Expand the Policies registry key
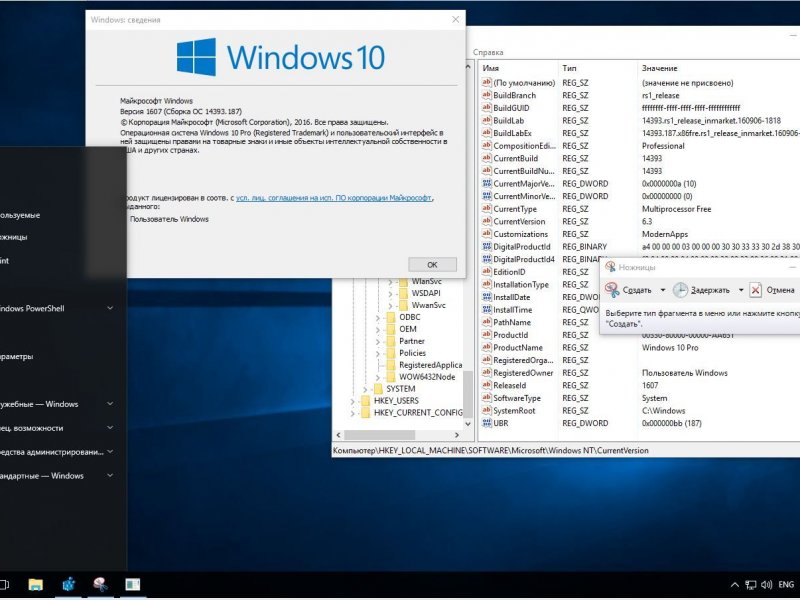This screenshot has height=600, width=800. tap(378, 353)
